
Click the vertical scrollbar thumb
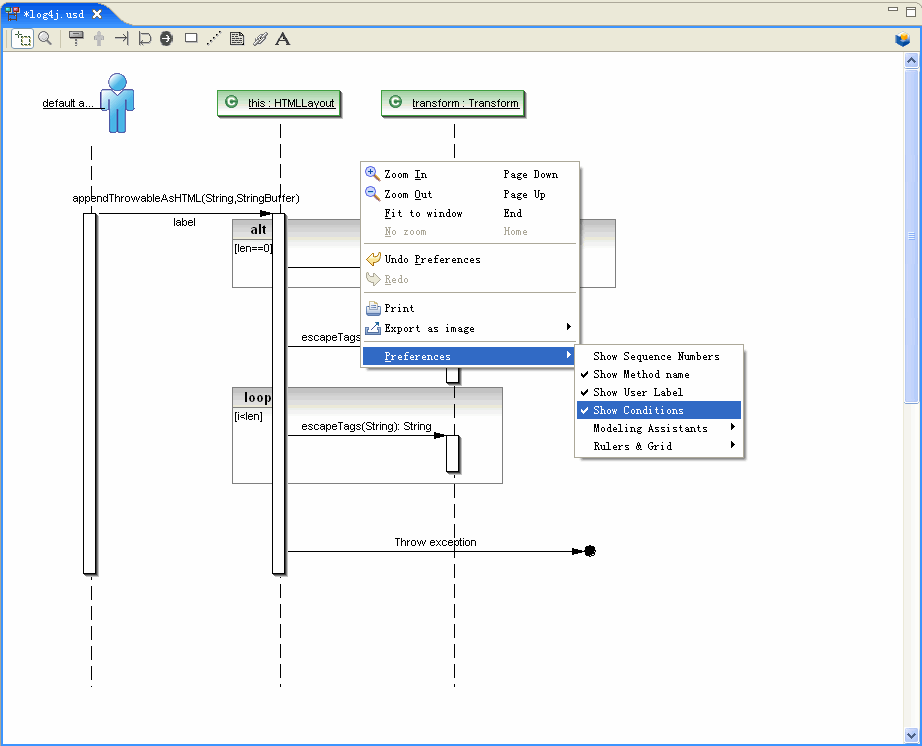[x=911, y=236]
